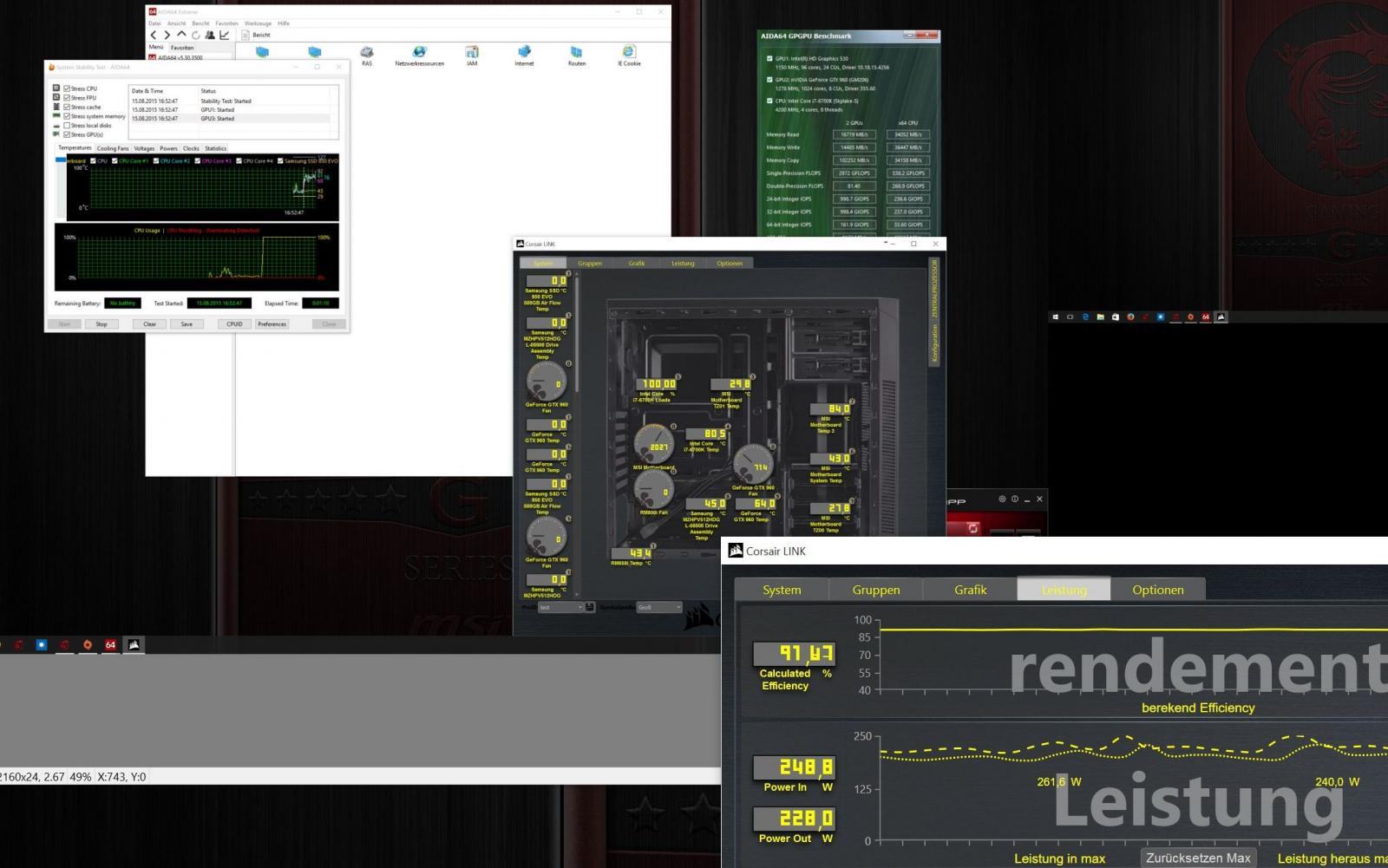The height and width of the screenshot is (868, 1388).
Task: Open the IE Cookie icon
Action: click(629, 56)
